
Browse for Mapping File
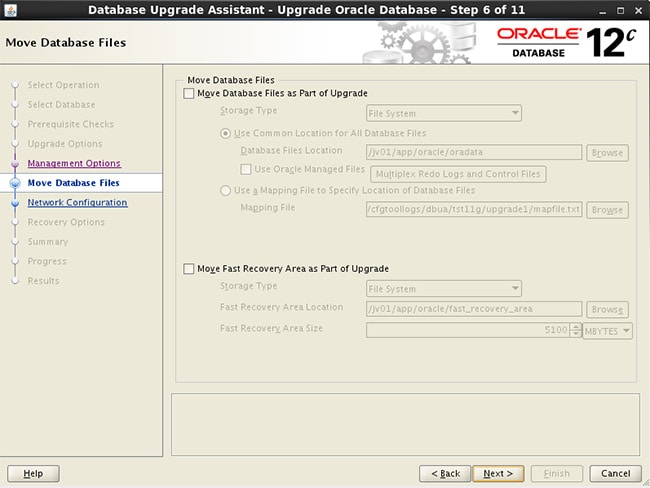[x=607, y=210]
